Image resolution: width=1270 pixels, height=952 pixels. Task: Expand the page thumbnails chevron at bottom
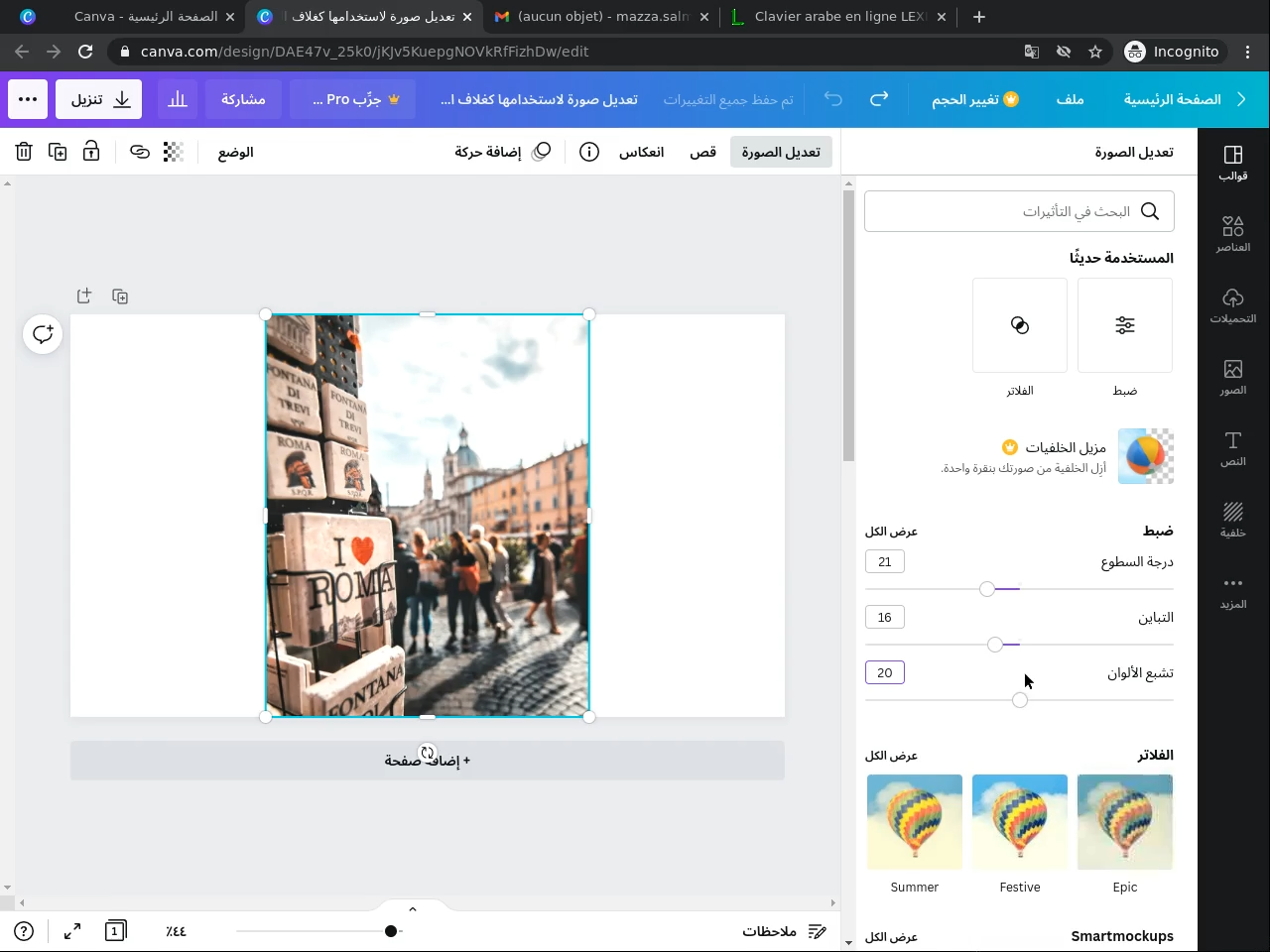[x=413, y=909]
